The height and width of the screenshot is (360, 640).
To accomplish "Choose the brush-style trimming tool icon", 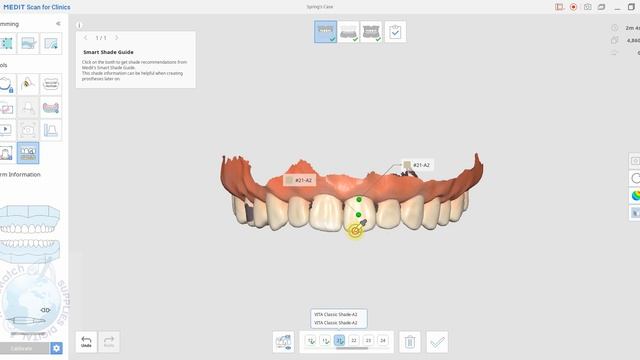I will click(x=28, y=43).
